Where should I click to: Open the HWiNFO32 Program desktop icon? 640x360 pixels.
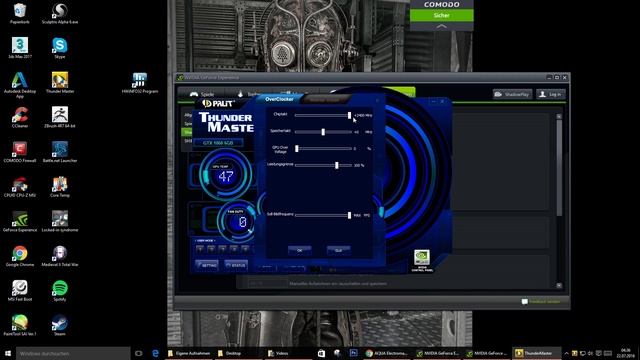coord(140,82)
